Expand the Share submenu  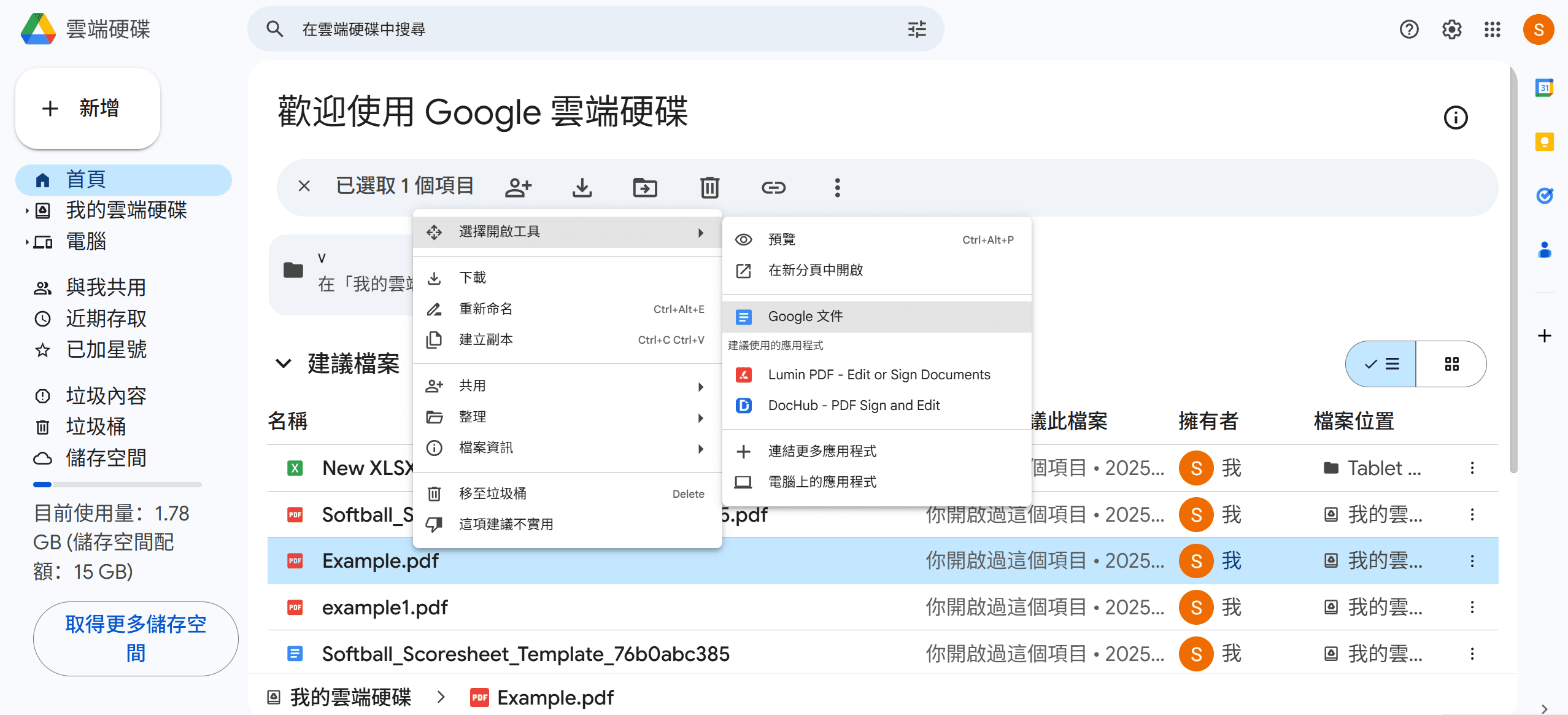(567, 386)
